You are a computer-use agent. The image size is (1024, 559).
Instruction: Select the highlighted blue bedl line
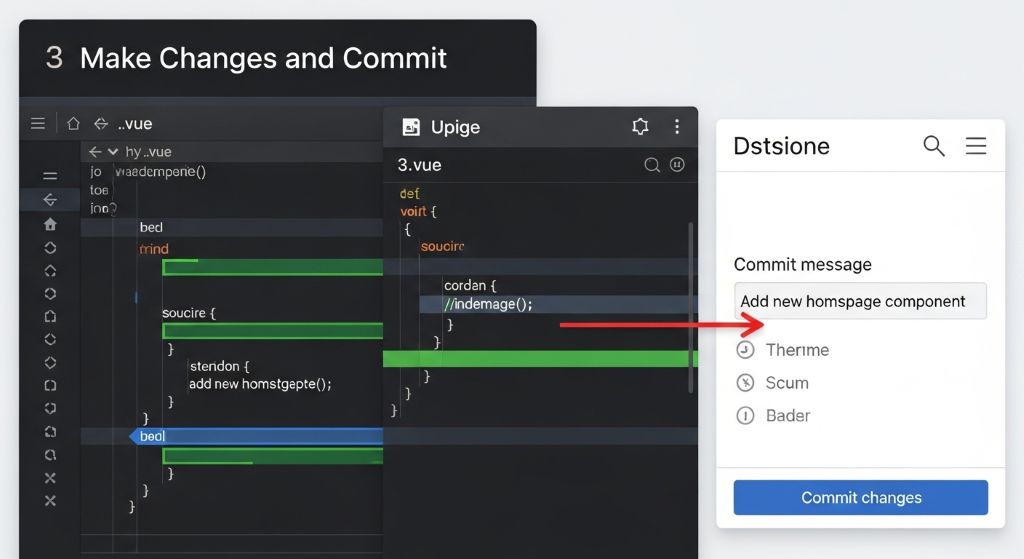pos(256,436)
